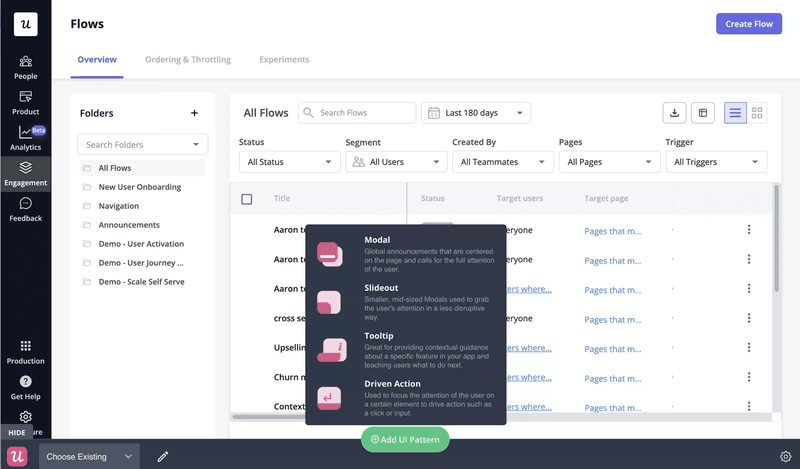The image size is (800, 469).
Task: Click the pink Userpilot builder logo
Action: tap(17, 456)
